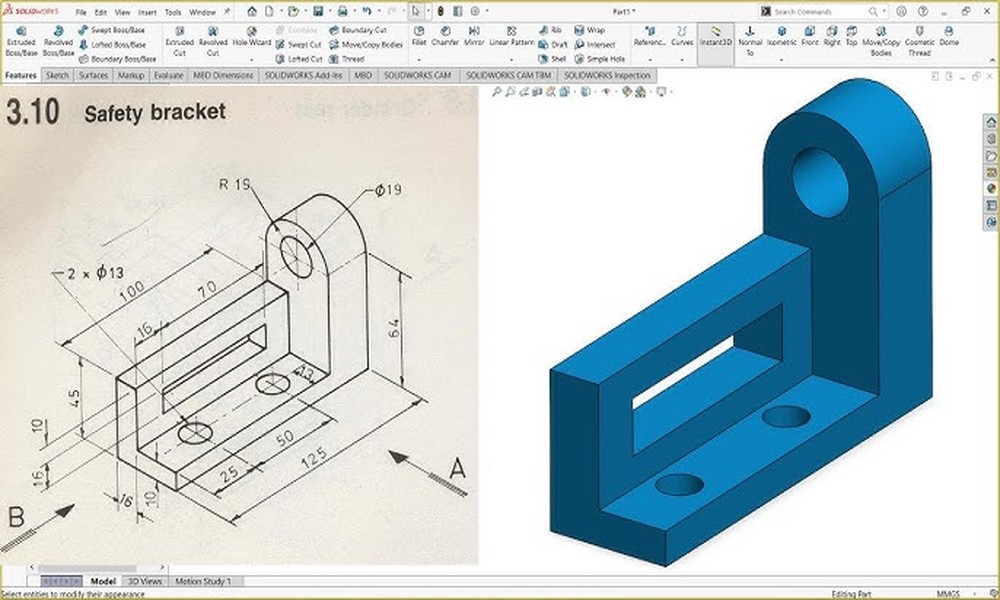Open the Save dropdown arrow
Viewport: 1000px width, 600px height.
[329, 11]
